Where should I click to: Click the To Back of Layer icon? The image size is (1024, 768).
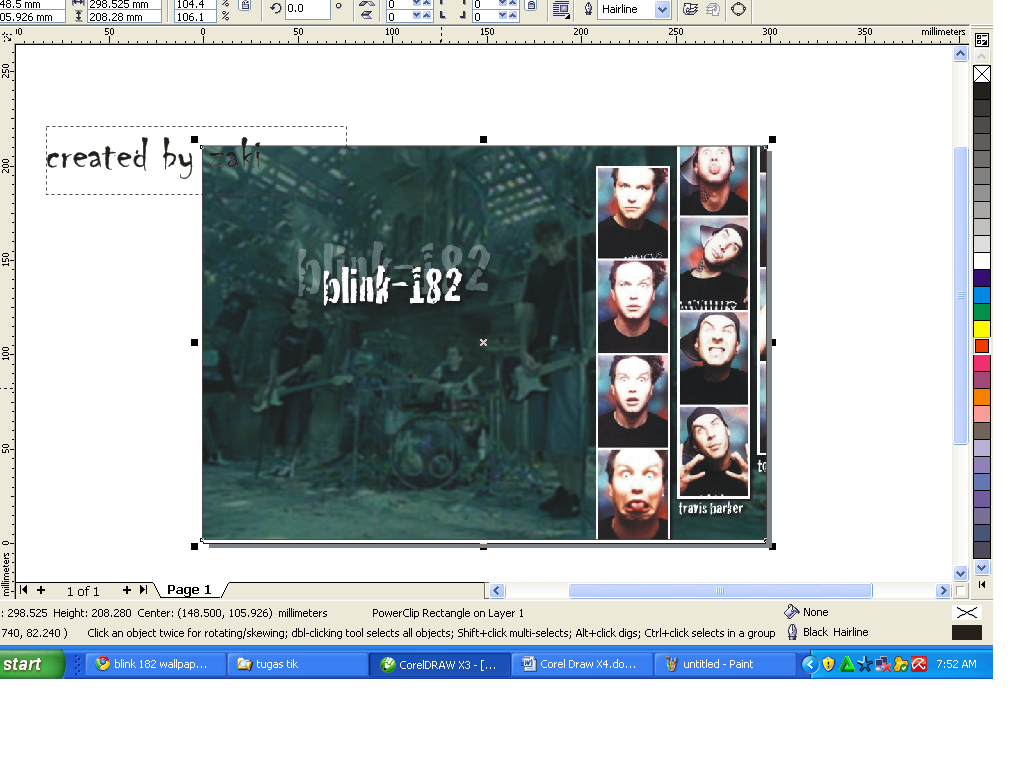pyautogui.click(x=712, y=9)
